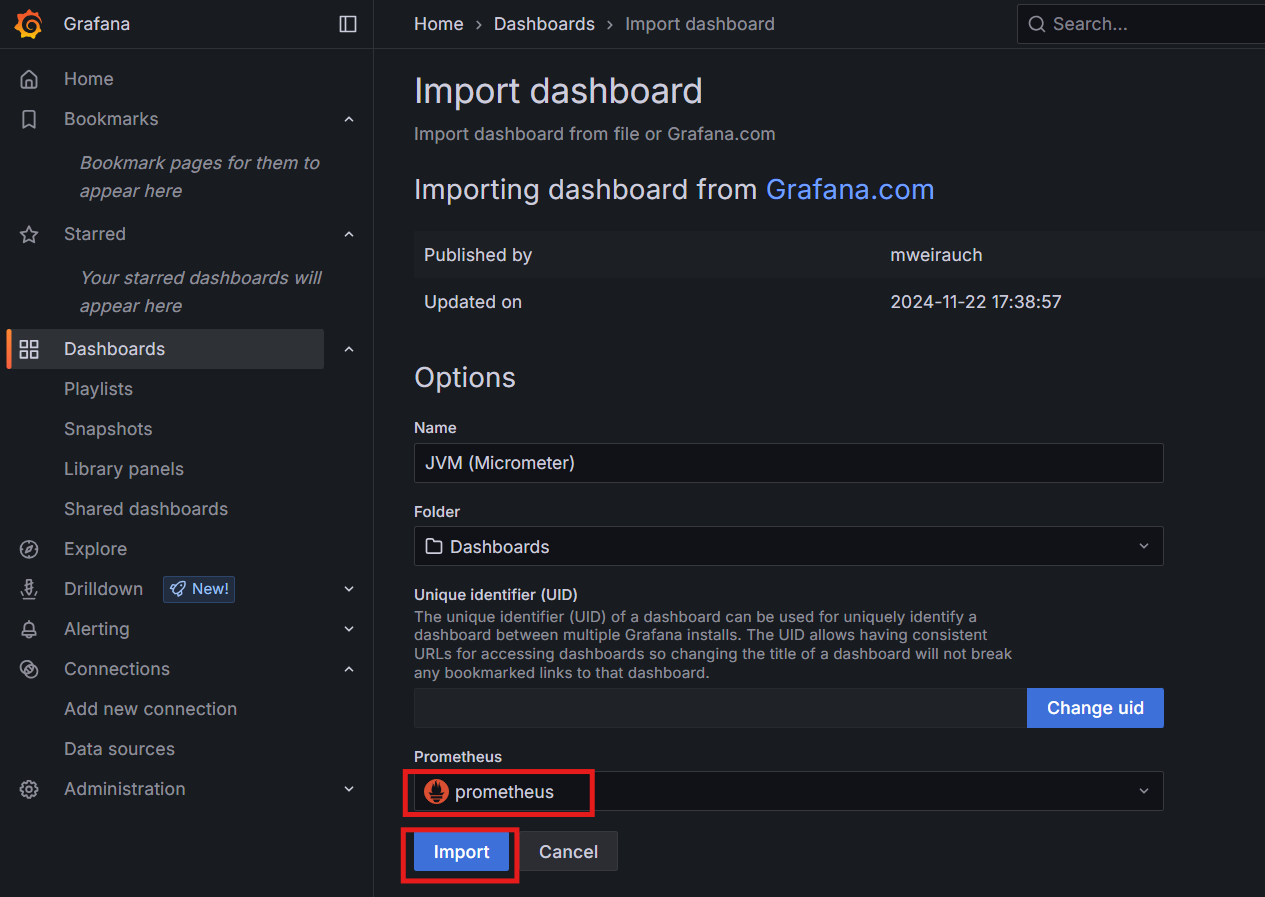The height and width of the screenshot is (897, 1265).
Task: Open Playlists under Dashboards
Action: (x=98, y=389)
